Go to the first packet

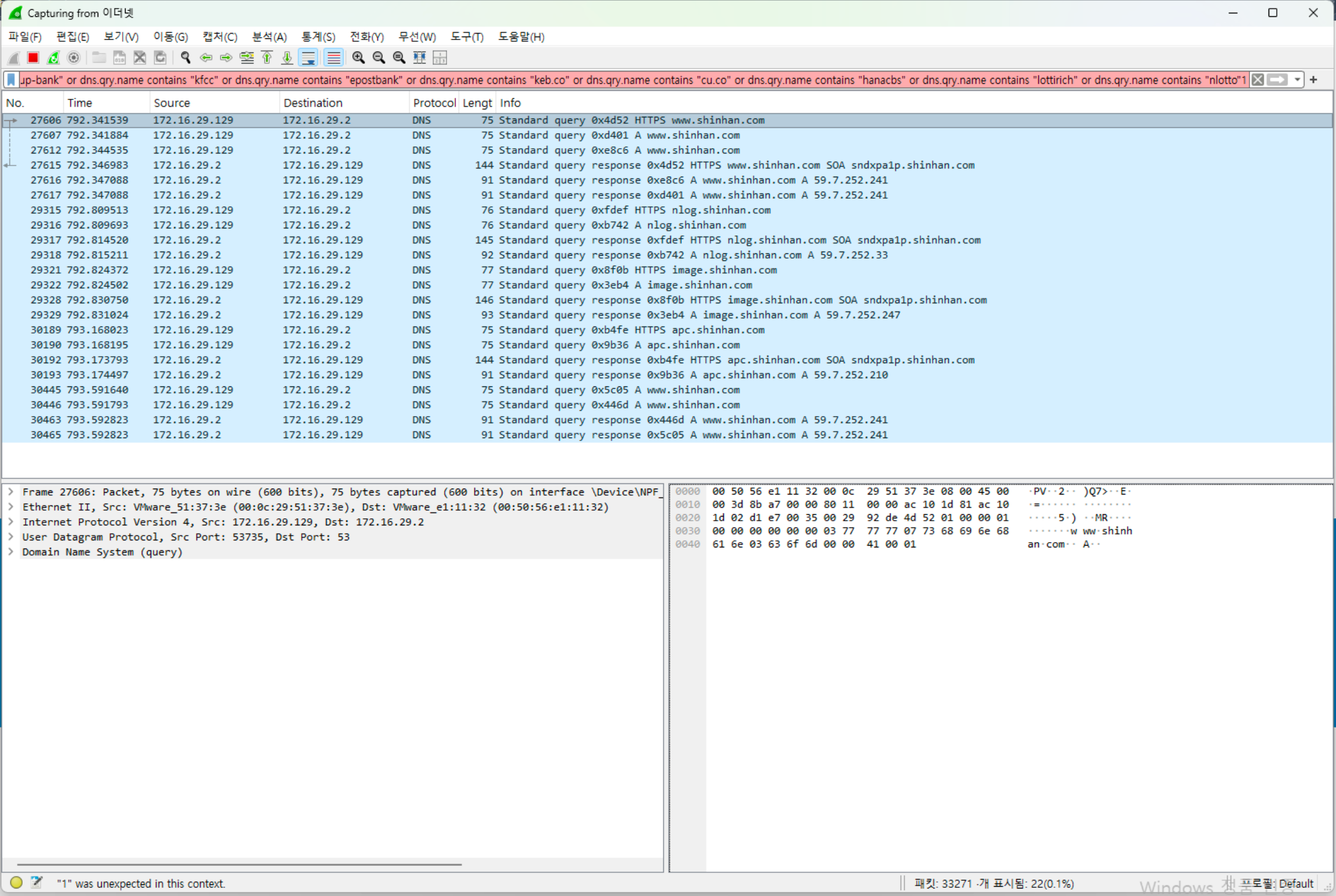267,58
